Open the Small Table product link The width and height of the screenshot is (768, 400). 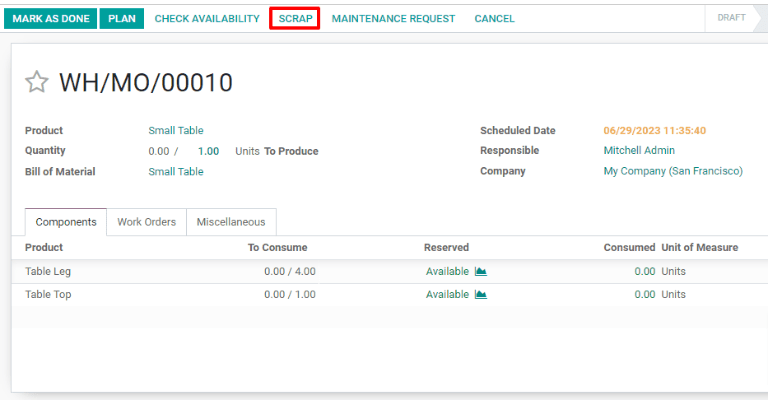(176, 131)
